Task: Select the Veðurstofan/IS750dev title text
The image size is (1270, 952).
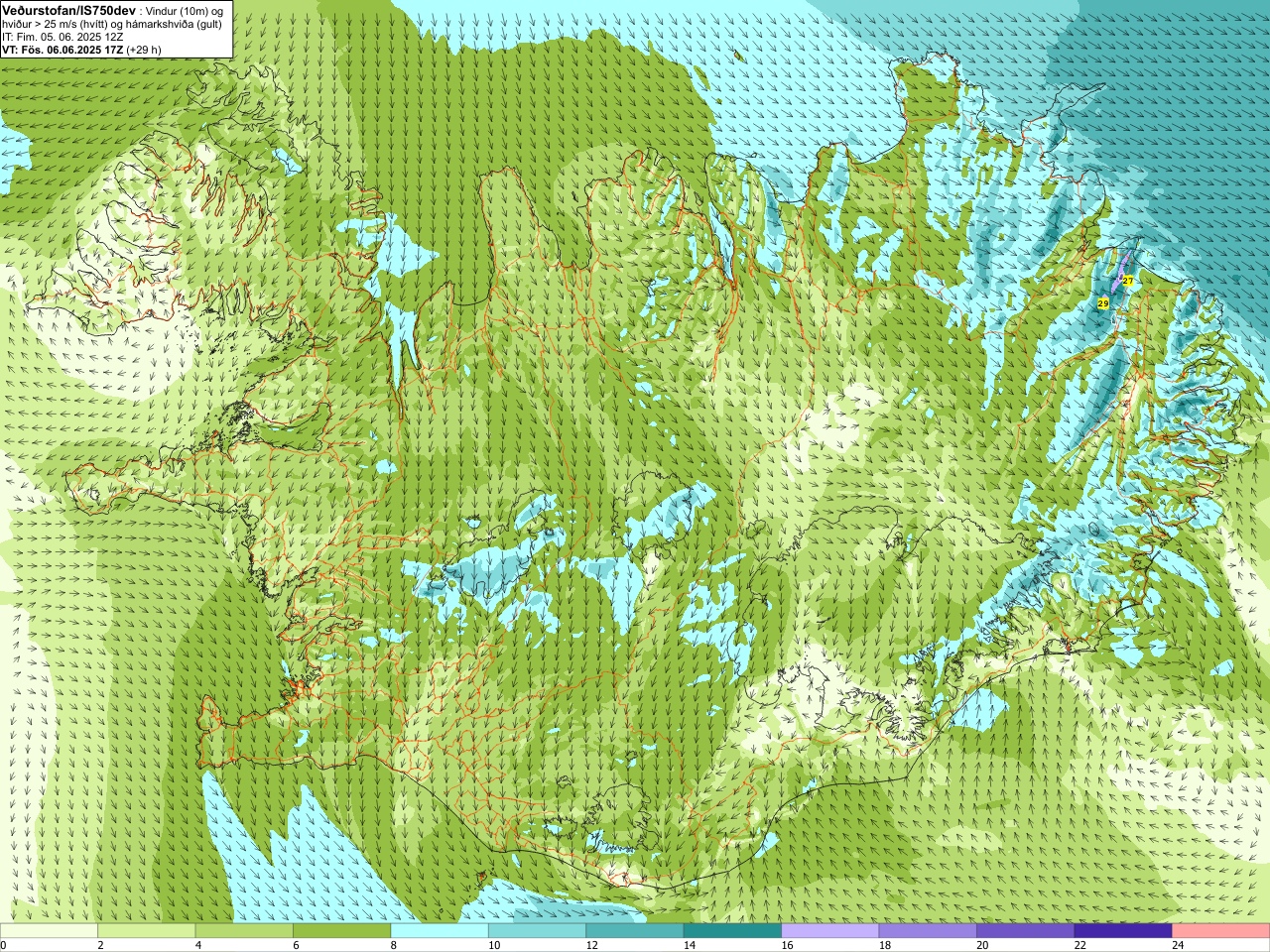Action: tap(68, 10)
